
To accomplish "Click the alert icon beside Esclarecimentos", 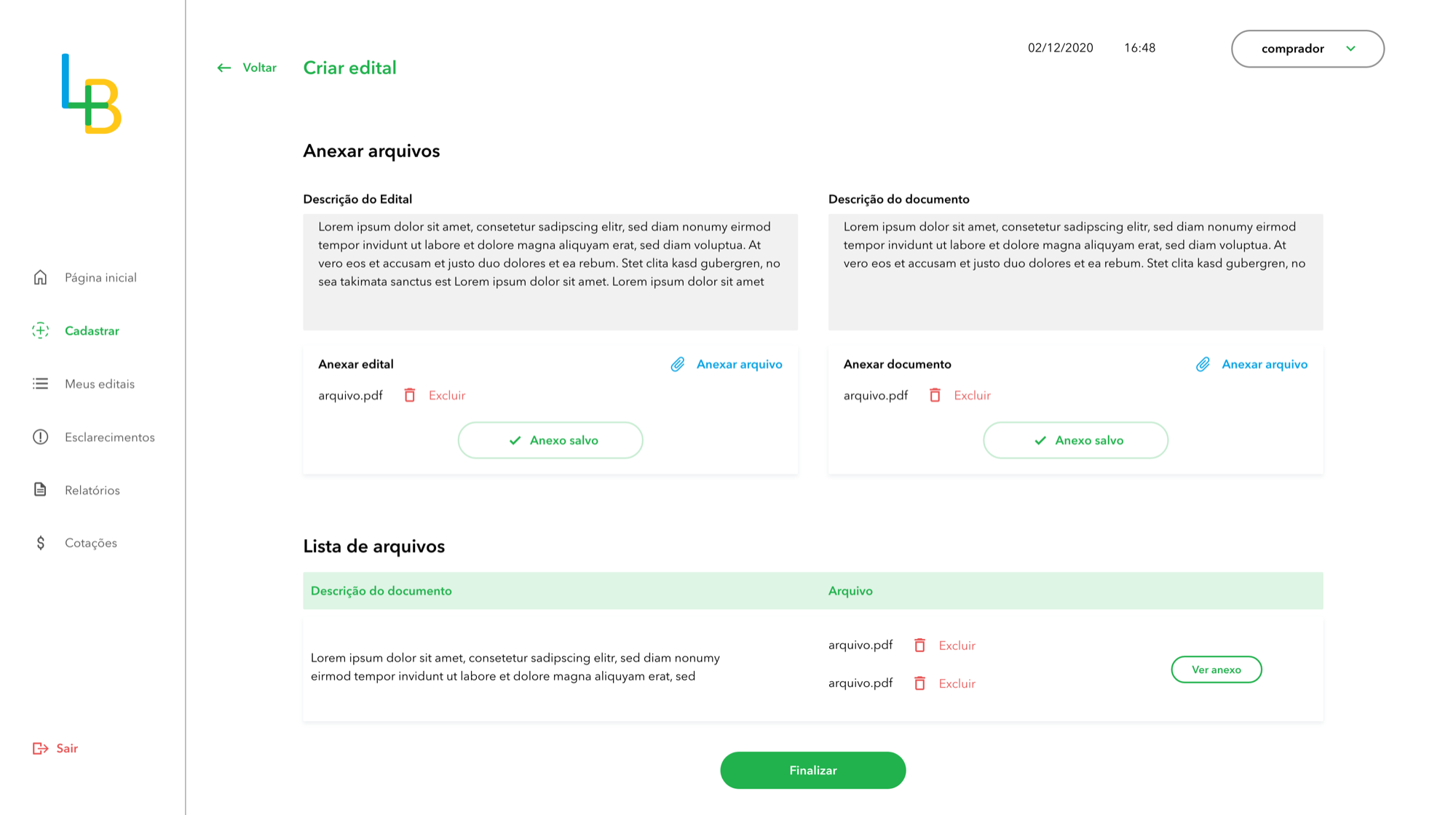I will [40, 437].
